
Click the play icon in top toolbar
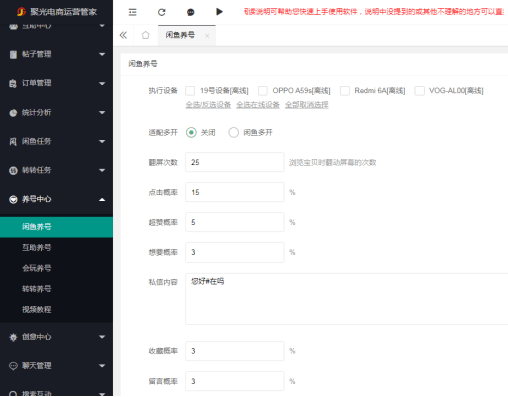click(x=219, y=12)
